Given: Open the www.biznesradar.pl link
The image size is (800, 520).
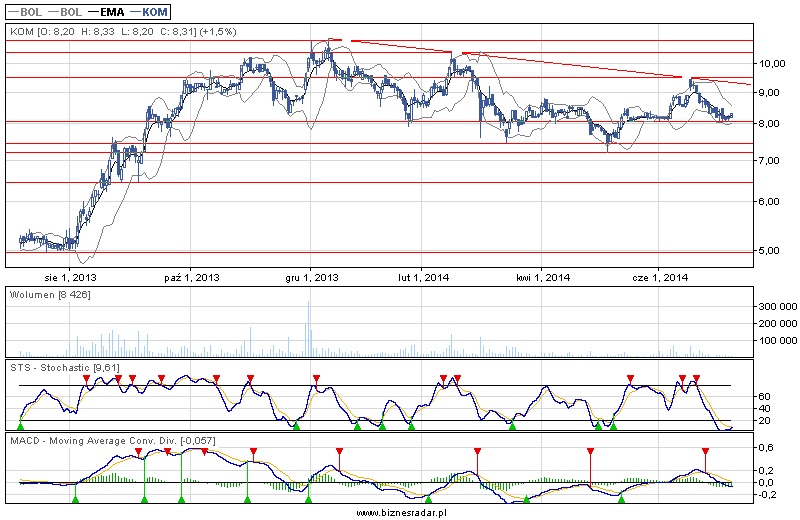Looking at the screenshot, I should click(x=402, y=513).
